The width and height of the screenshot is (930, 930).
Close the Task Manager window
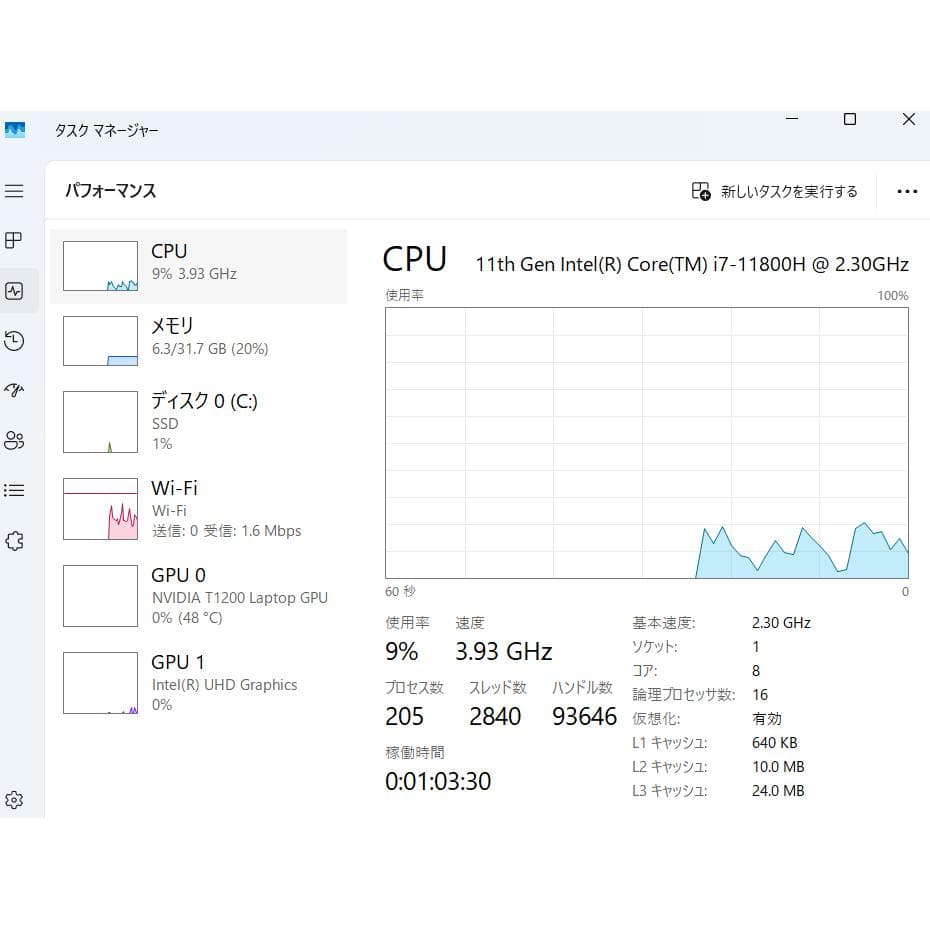(908, 119)
